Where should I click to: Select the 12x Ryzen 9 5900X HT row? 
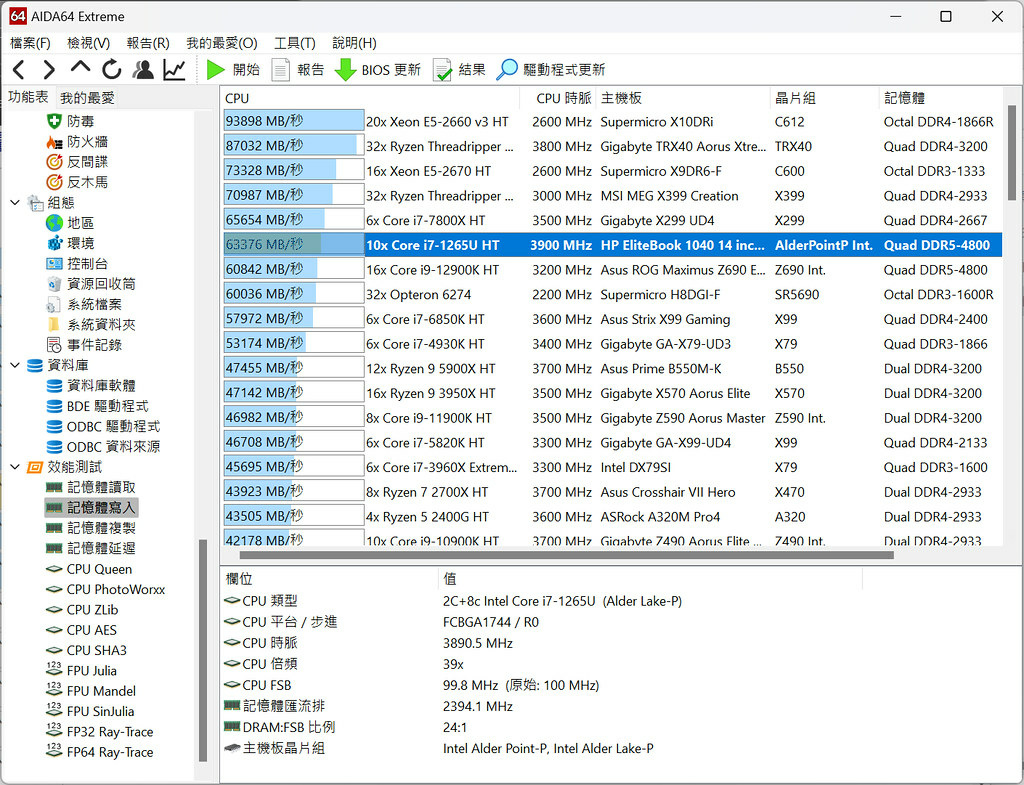(613, 368)
